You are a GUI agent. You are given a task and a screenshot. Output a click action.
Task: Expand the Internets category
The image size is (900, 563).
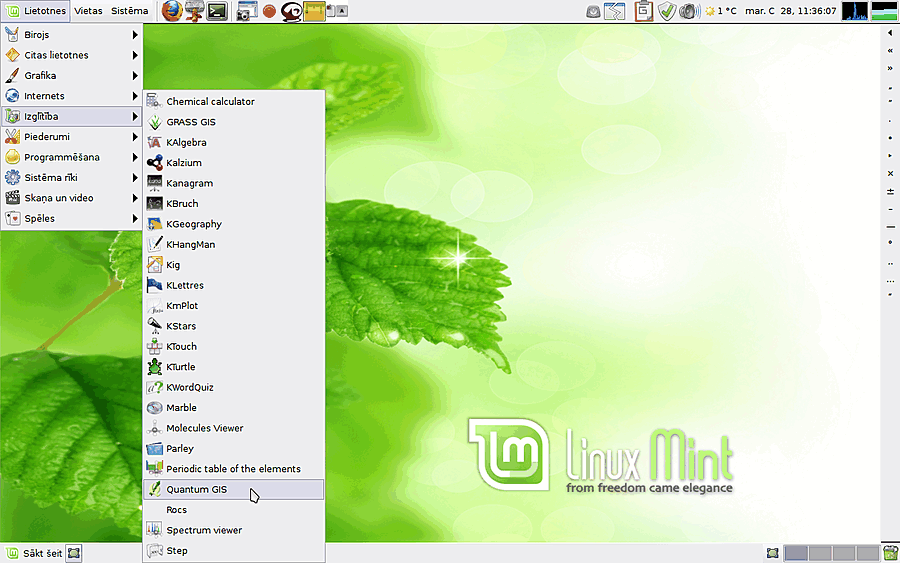coord(72,96)
